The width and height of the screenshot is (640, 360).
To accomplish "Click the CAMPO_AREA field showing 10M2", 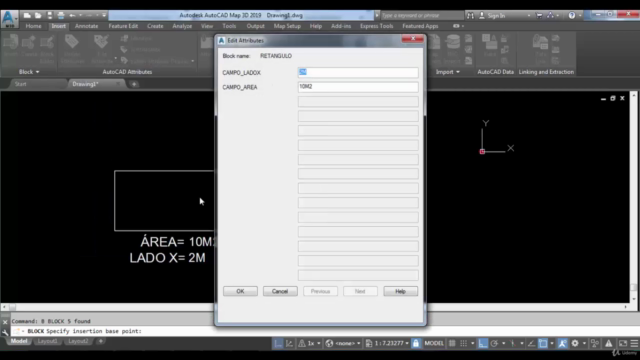I will [358, 87].
